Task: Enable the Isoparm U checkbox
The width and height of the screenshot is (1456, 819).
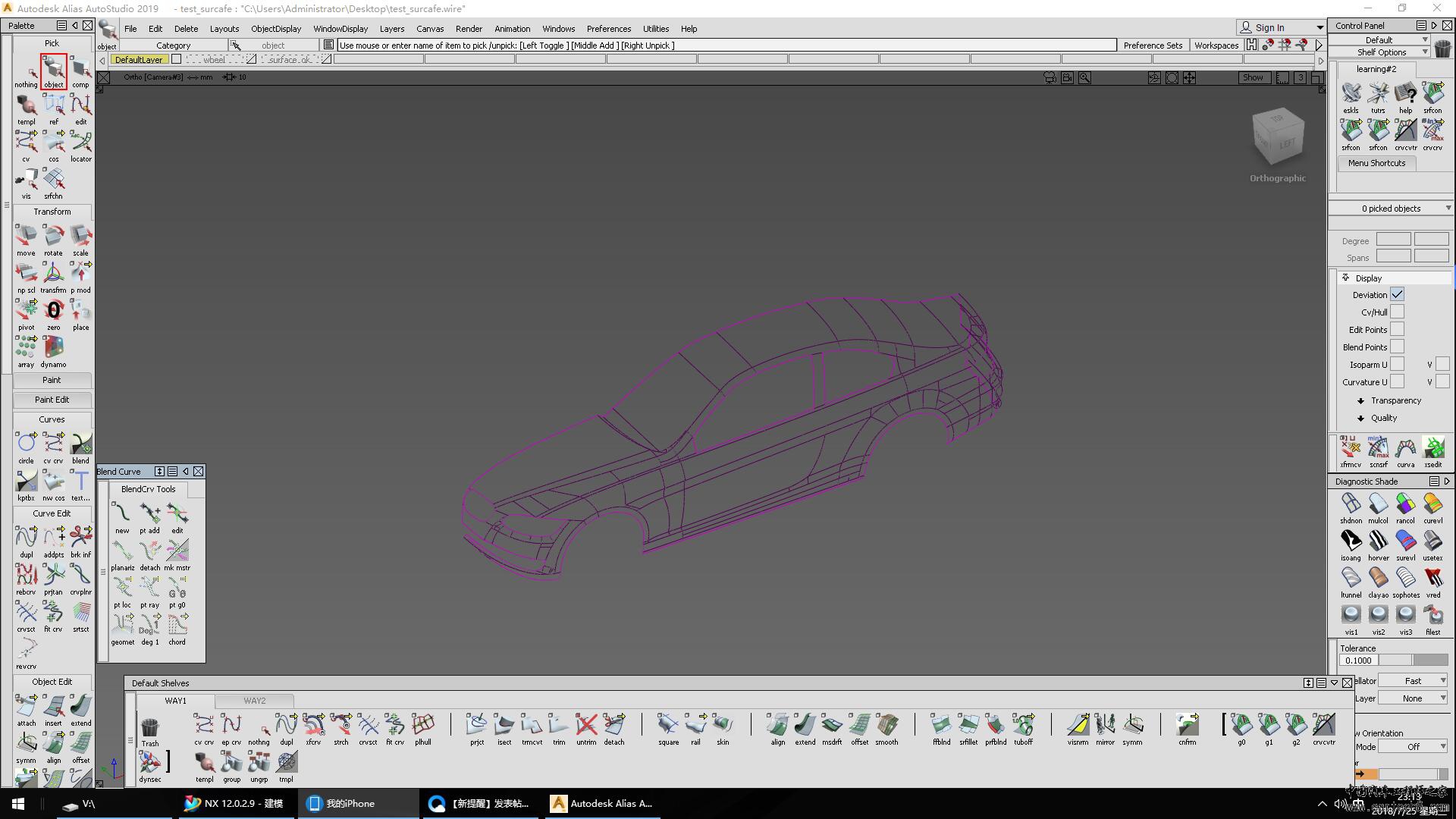Action: click(1397, 364)
